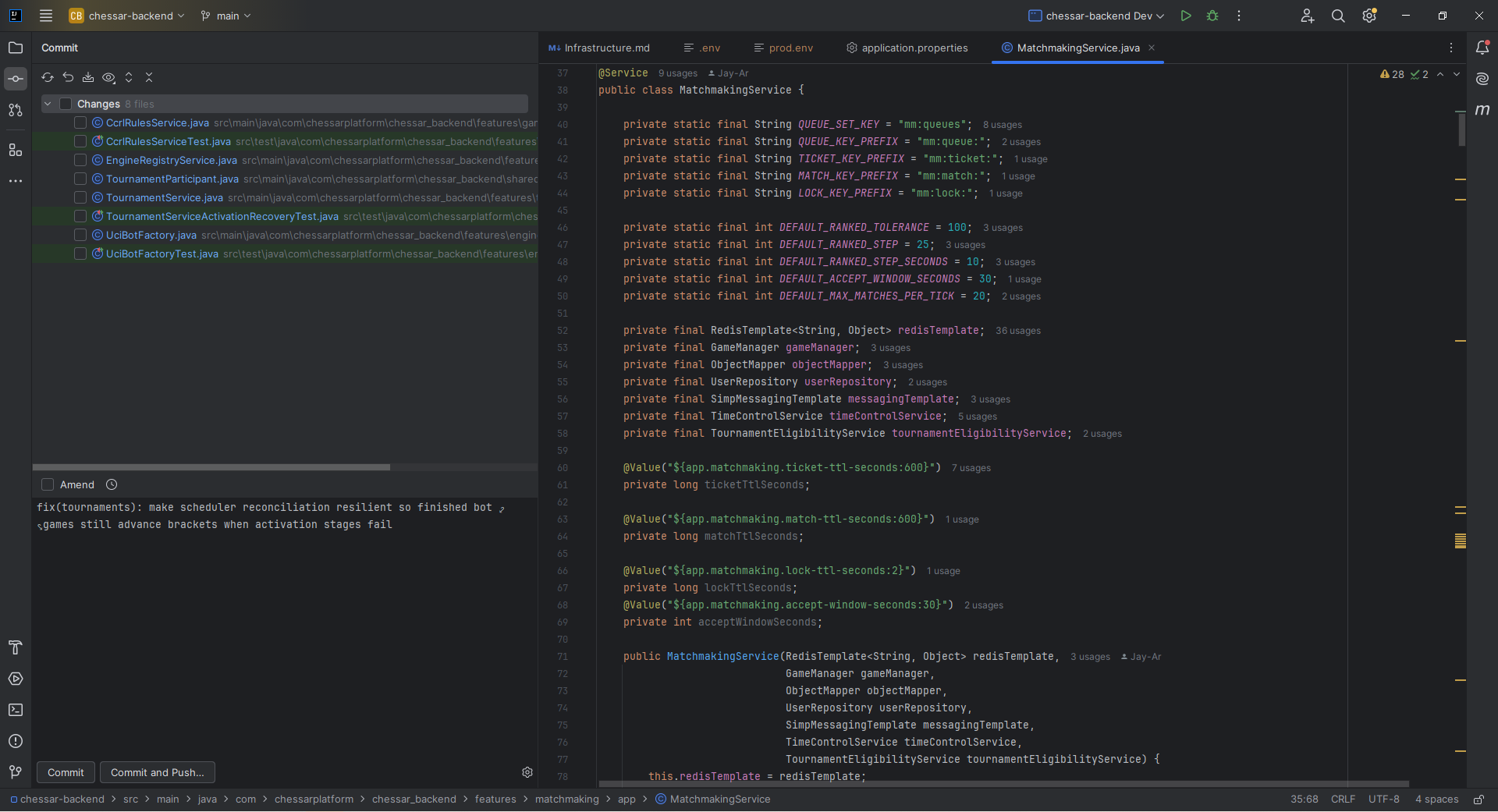Enable the Amend checkbox
This screenshot has width=1498, height=812.
point(48,484)
